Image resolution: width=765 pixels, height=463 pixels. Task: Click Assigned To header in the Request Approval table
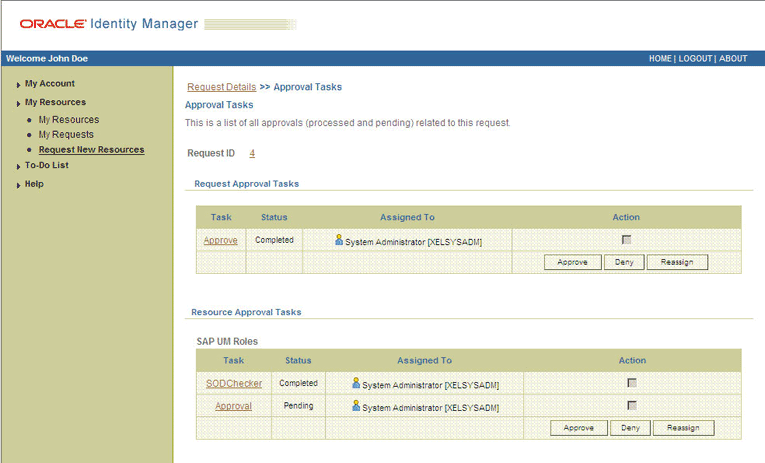407,218
